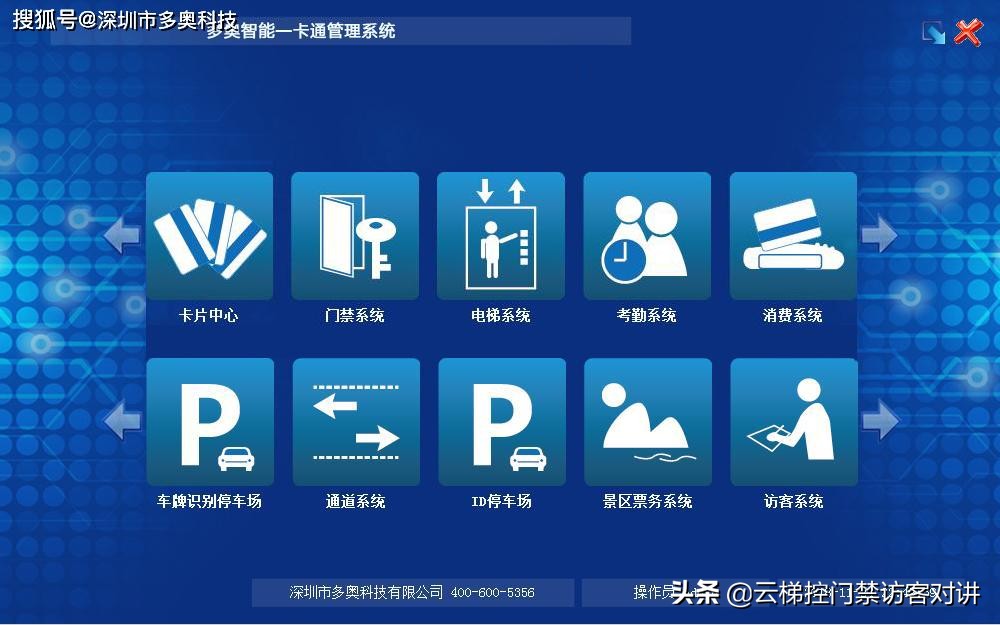Open the ID停车场 parking module
This screenshot has width=1000, height=625.
500,421
